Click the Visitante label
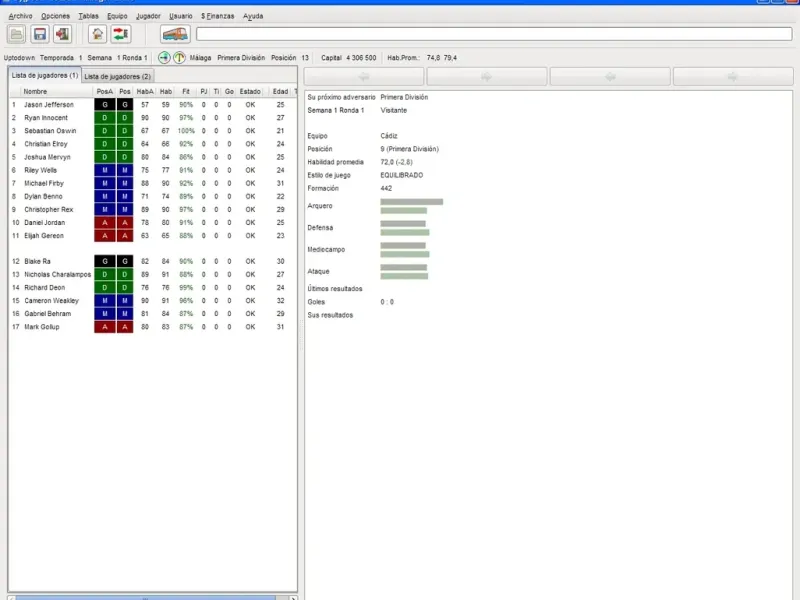The image size is (800, 600). pyautogui.click(x=394, y=110)
